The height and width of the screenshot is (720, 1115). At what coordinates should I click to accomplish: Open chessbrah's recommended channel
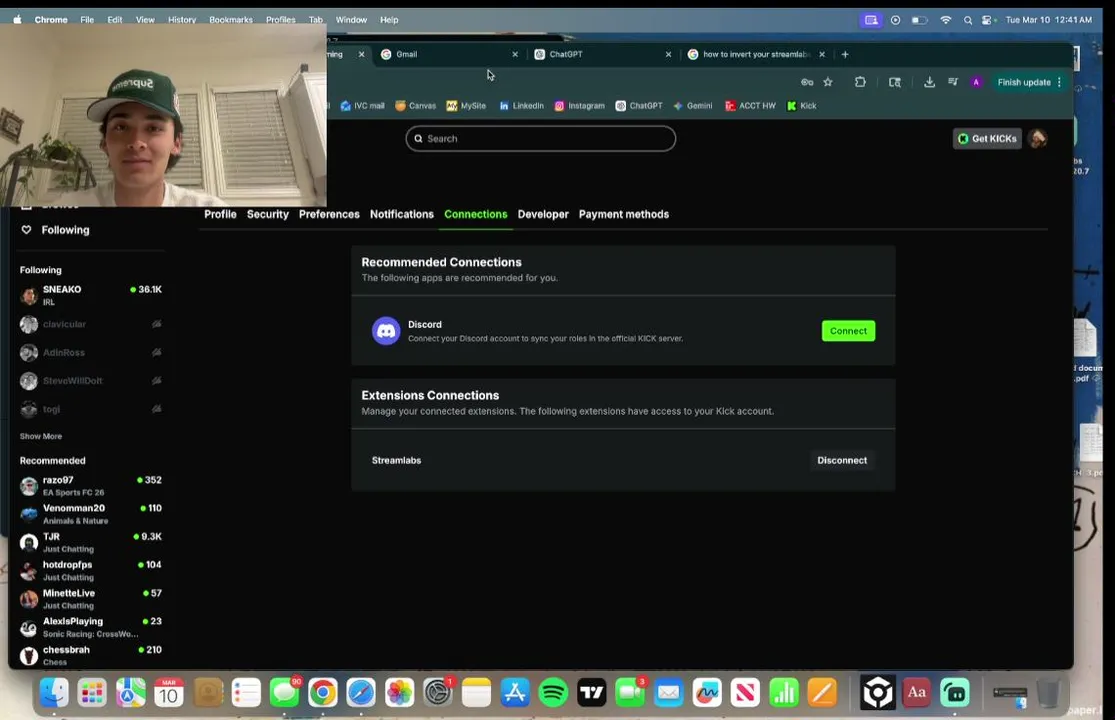click(91, 655)
